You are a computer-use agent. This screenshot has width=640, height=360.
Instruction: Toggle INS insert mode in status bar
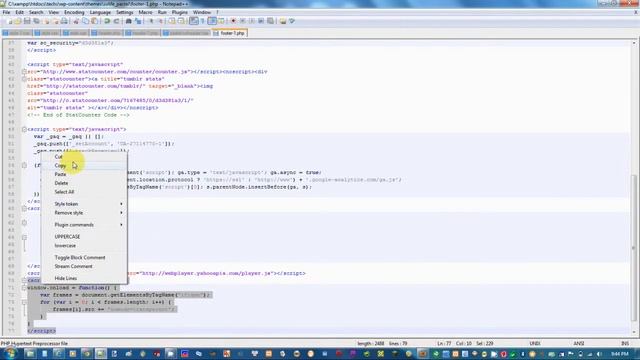(x=624, y=344)
